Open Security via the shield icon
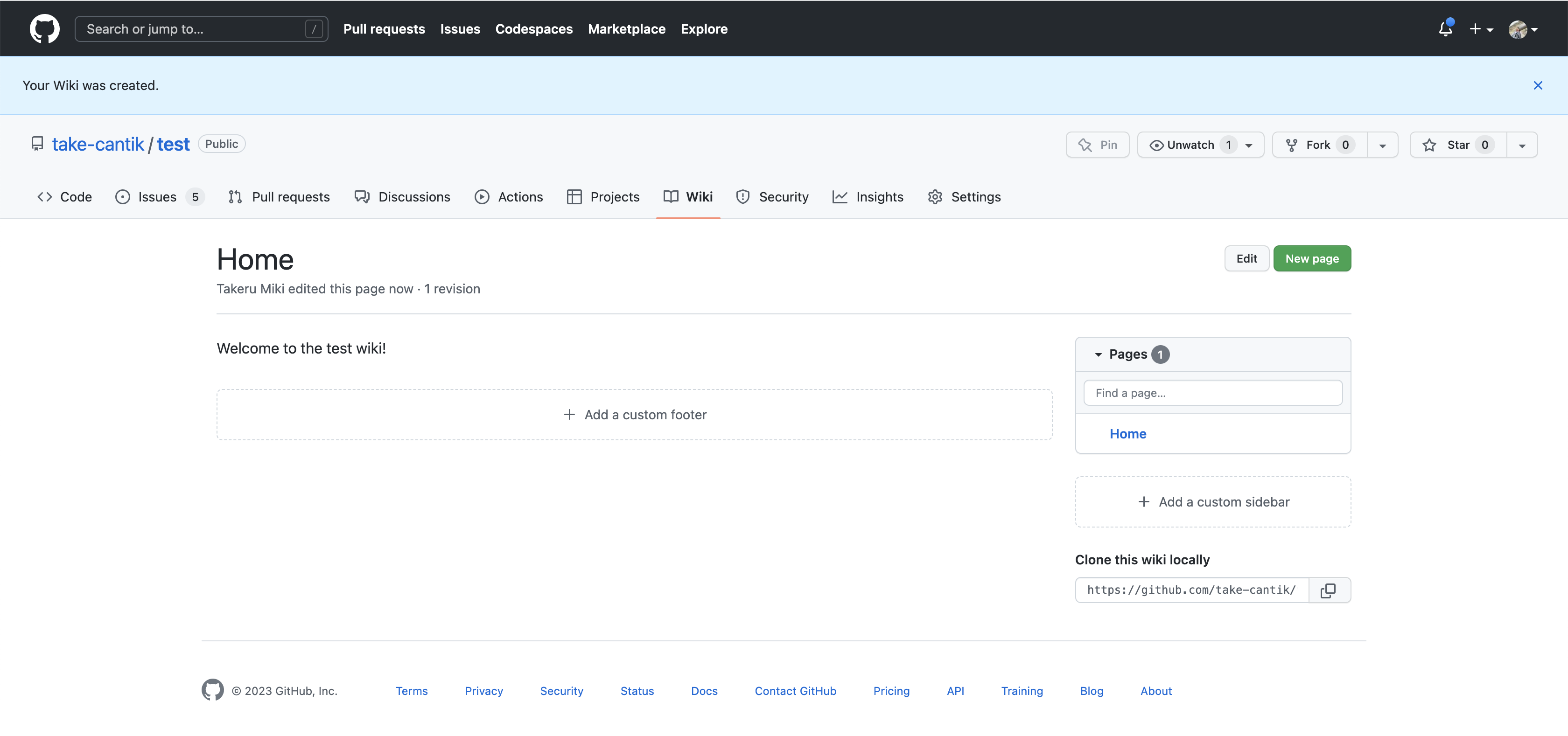The height and width of the screenshot is (736, 1568). point(742,196)
